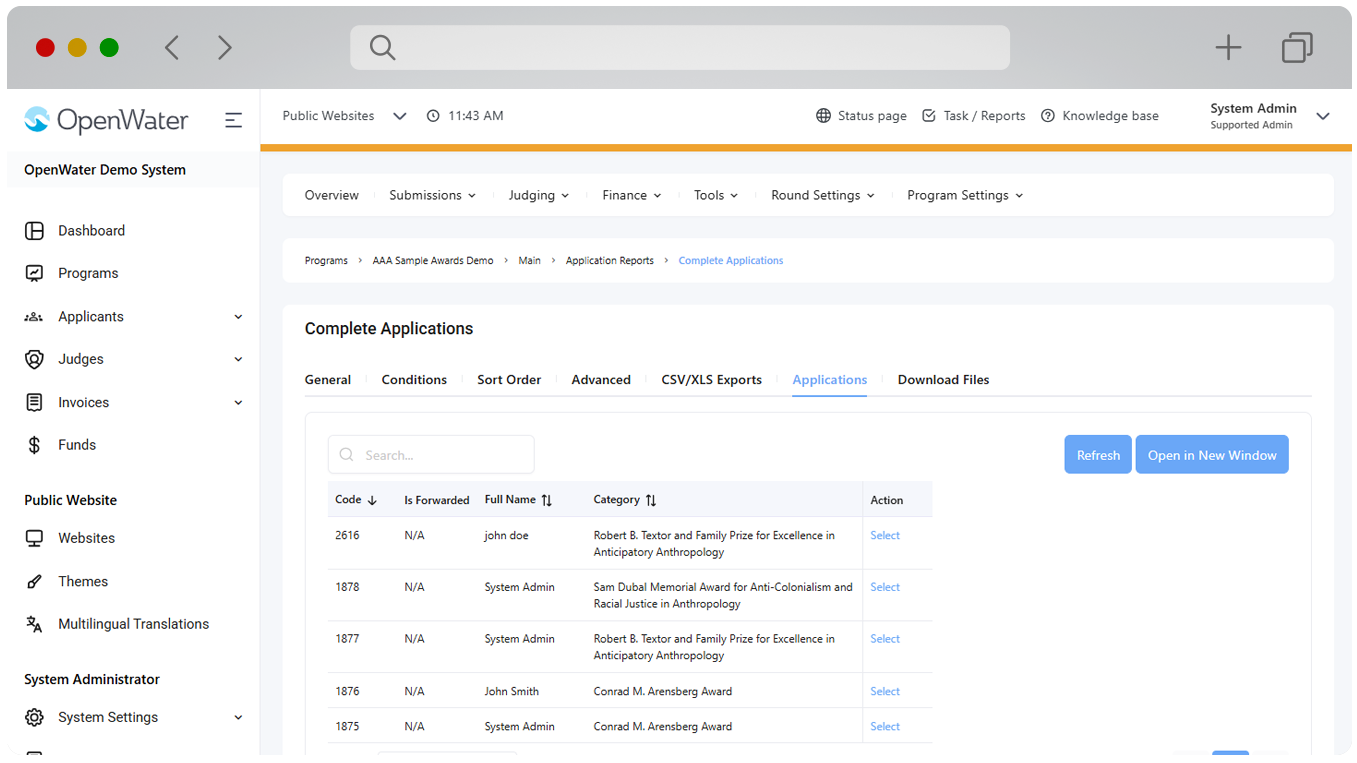Open the Dashboard sidebar icon

(x=34, y=231)
